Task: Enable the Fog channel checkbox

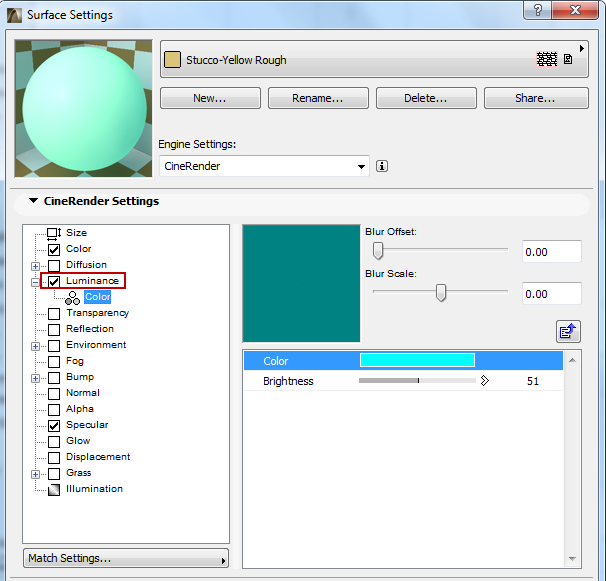Action: pyautogui.click(x=54, y=361)
